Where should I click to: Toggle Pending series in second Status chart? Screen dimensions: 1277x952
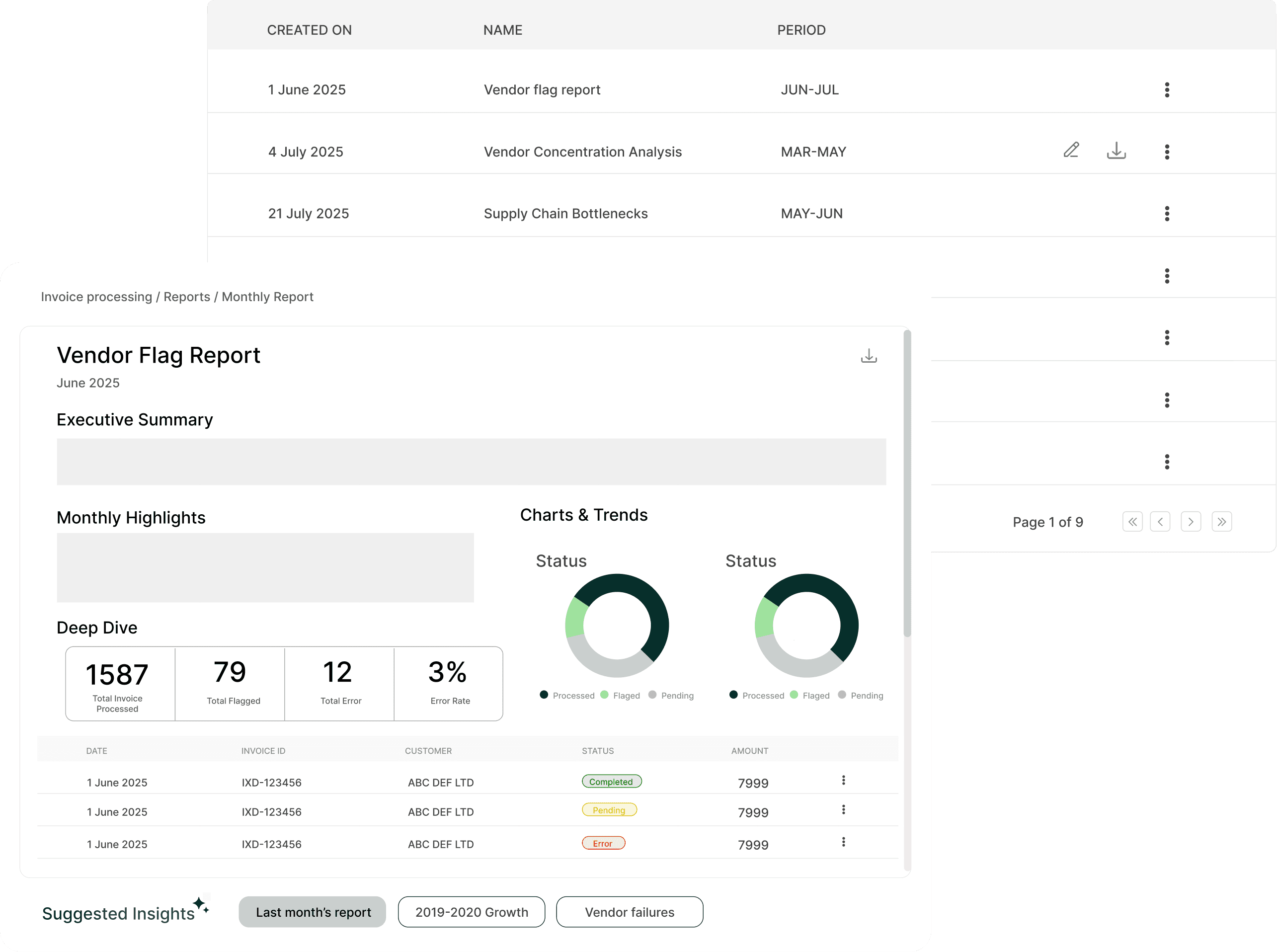pos(861,695)
